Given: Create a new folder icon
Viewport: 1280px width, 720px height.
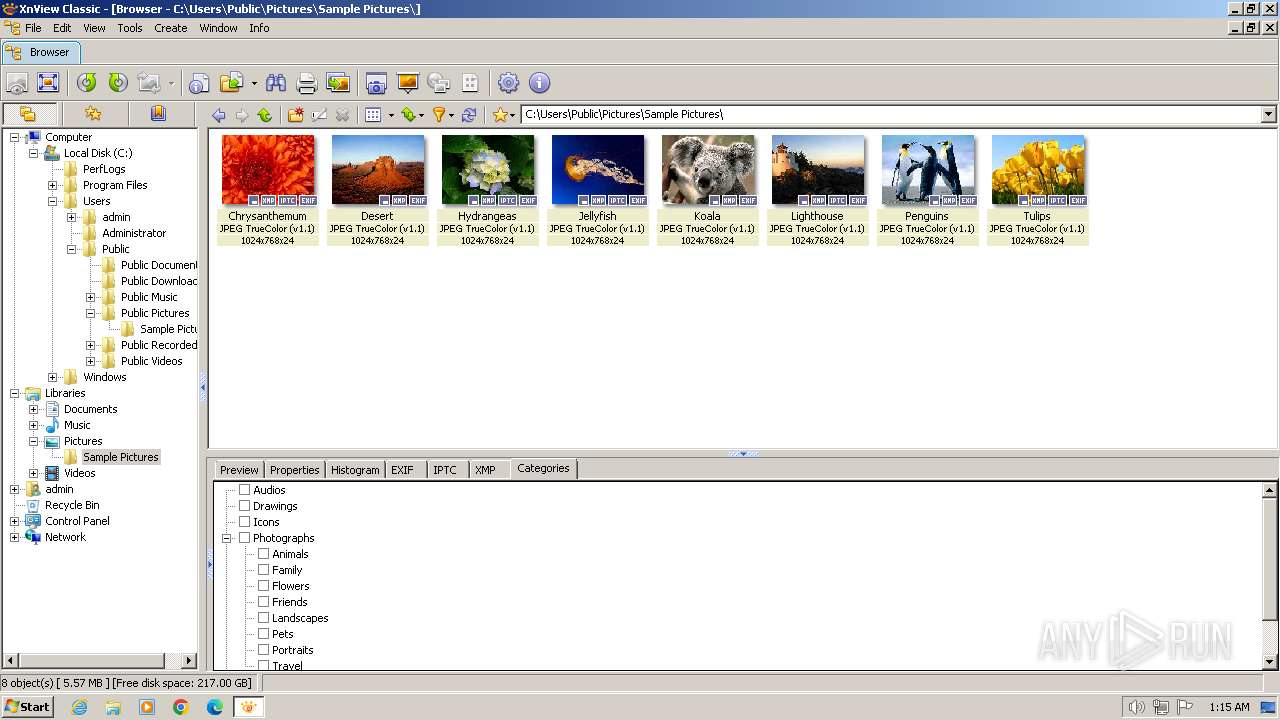Looking at the screenshot, I should pyautogui.click(x=296, y=115).
